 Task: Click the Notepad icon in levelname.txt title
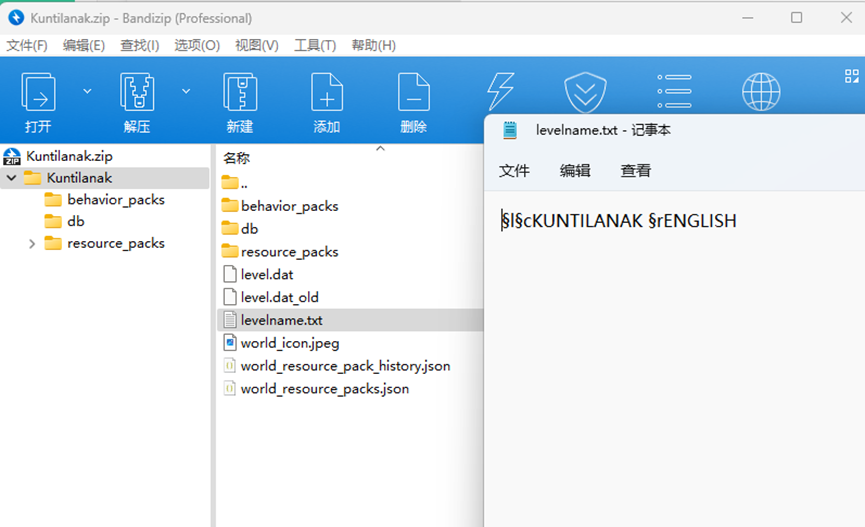click(x=510, y=130)
